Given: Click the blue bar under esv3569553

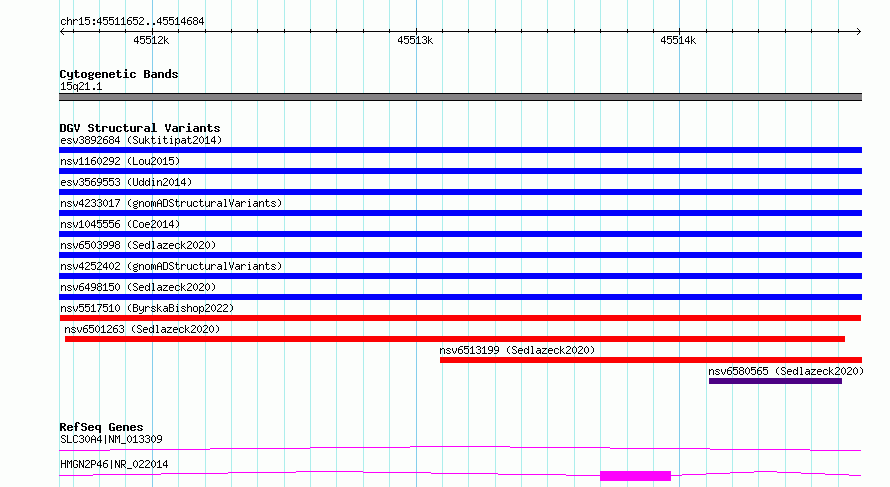Looking at the screenshot, I should tap(460, 192).
